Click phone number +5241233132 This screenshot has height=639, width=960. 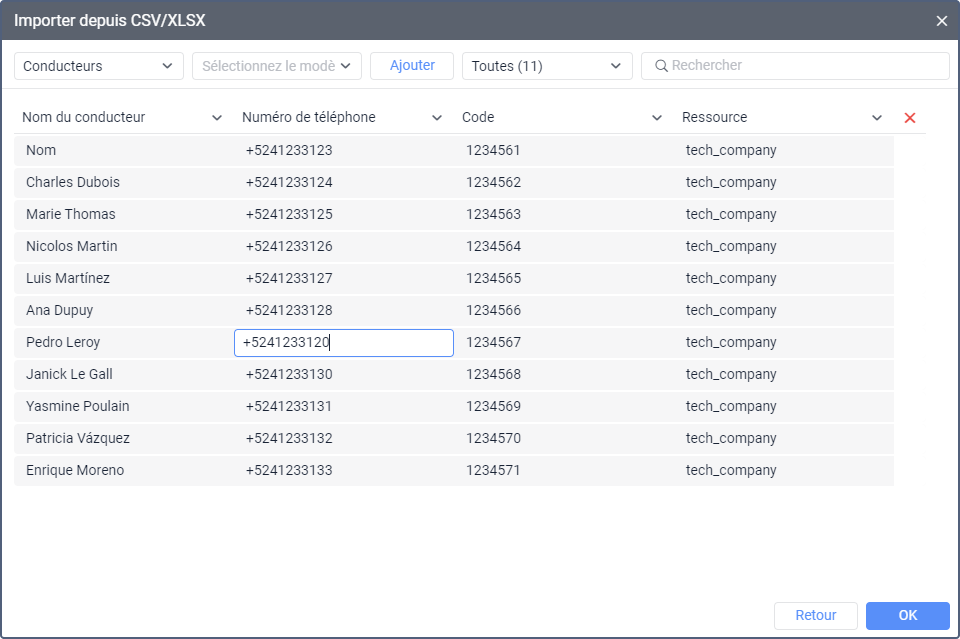click(x=289, y=438)
